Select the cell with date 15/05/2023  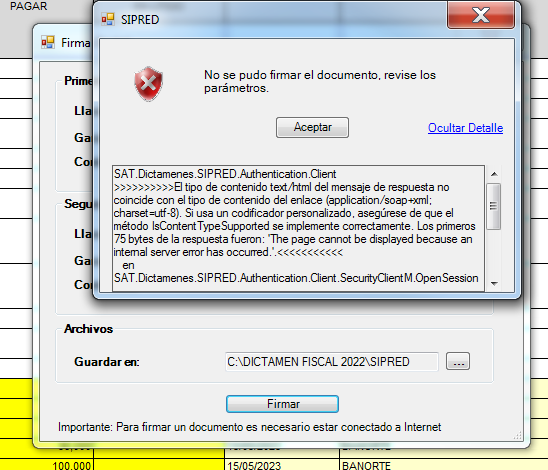pos(282,465)
